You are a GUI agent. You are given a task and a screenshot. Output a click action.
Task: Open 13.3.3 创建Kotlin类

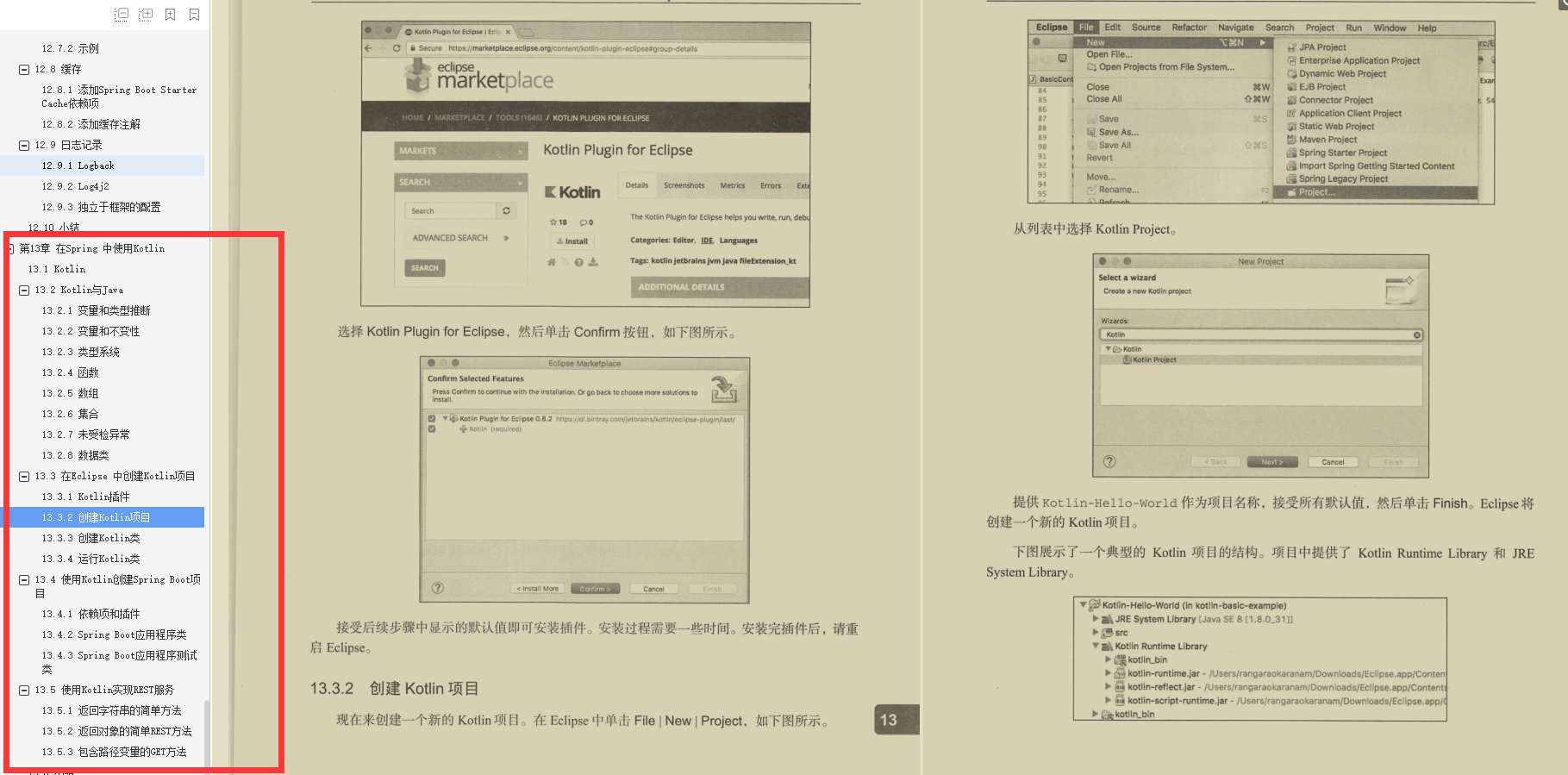coord(91,538)
